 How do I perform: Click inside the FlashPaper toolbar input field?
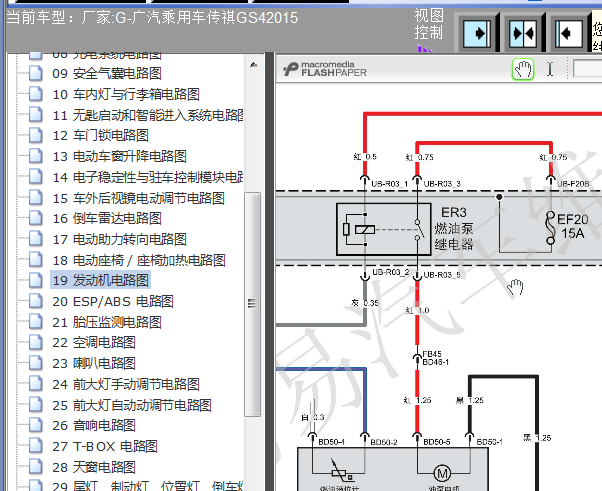point(587,69)
